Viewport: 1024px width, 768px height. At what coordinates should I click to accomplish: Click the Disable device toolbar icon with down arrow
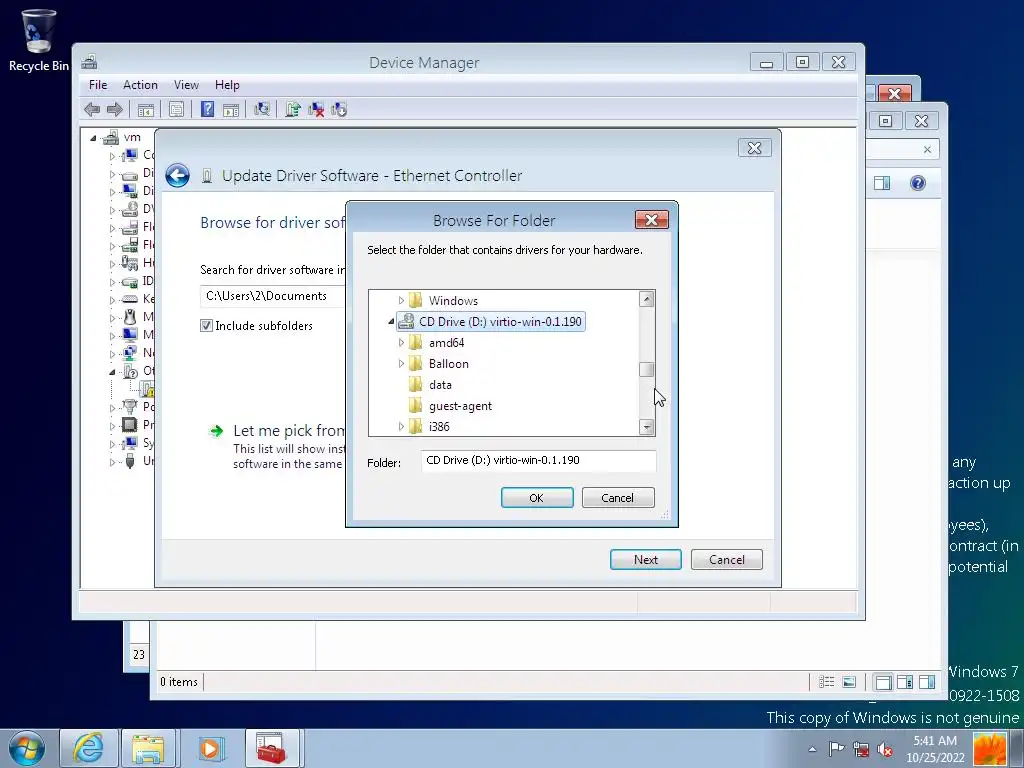[339, 110]
